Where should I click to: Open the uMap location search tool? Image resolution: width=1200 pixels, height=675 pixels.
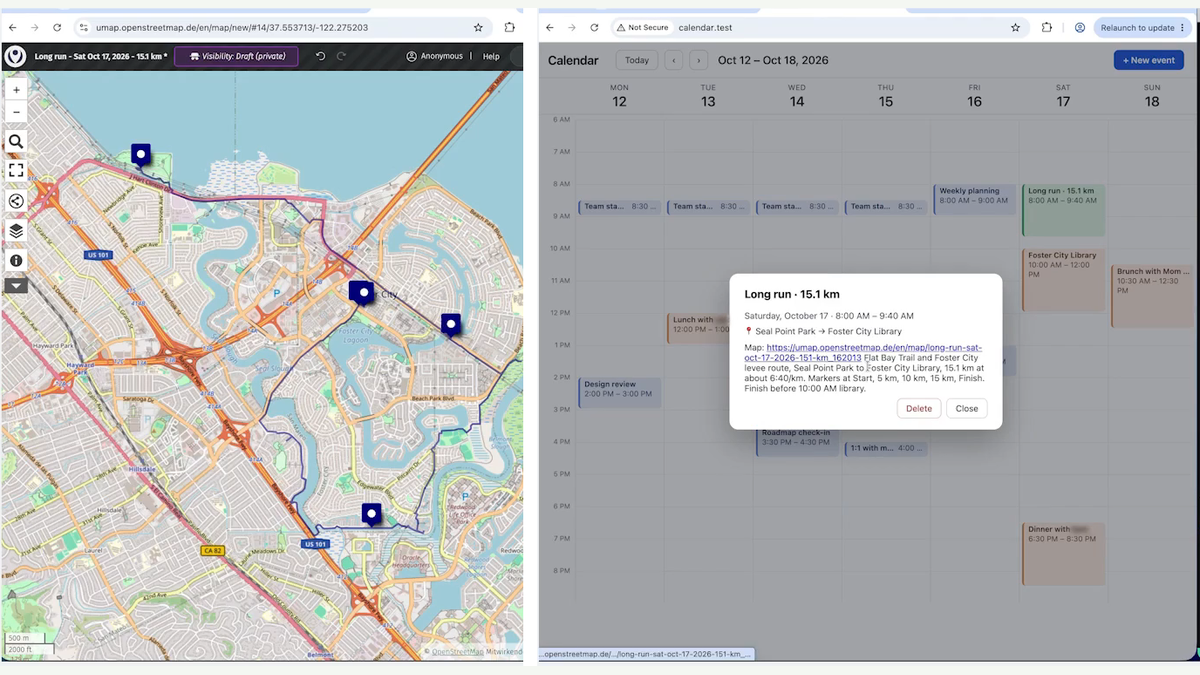[x=16, y=142]
